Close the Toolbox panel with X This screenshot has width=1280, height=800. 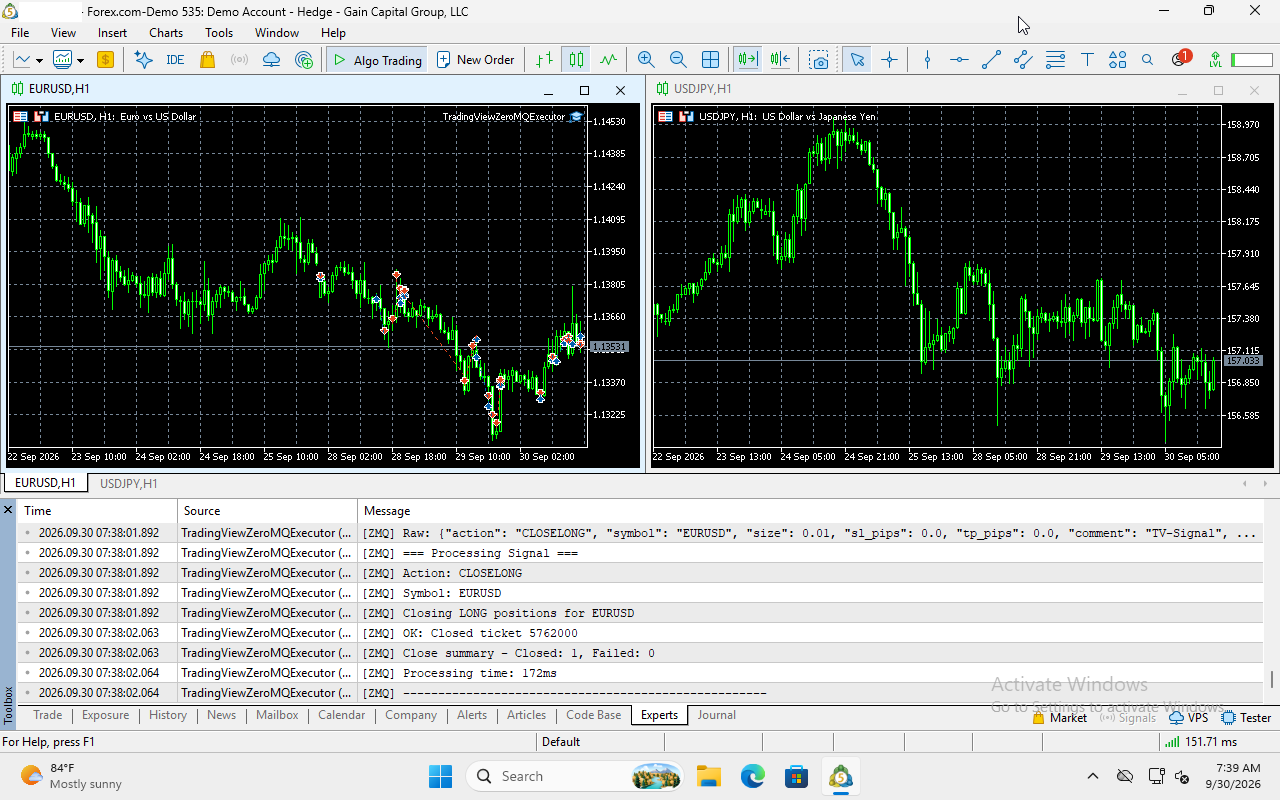pos(8,510)
